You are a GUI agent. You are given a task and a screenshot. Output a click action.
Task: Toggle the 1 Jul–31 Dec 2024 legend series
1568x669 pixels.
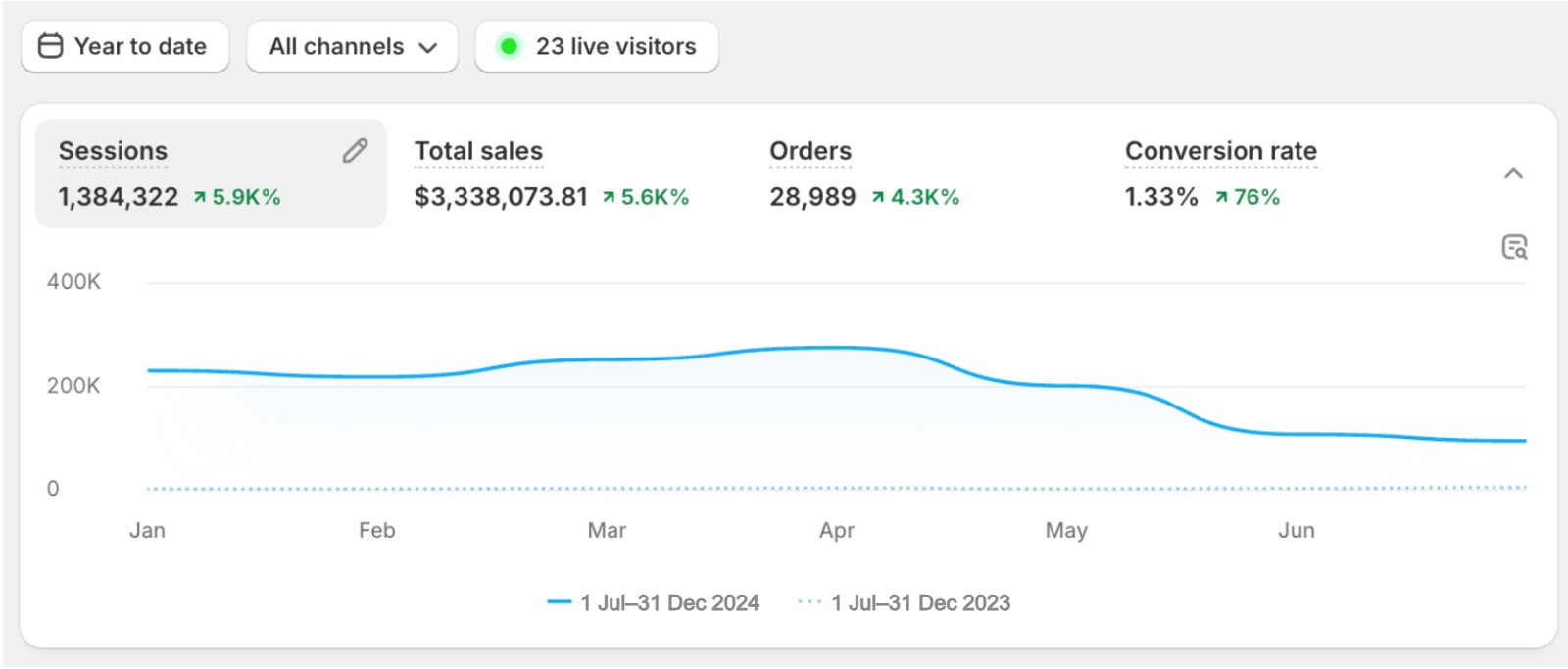tap(669, 603)
